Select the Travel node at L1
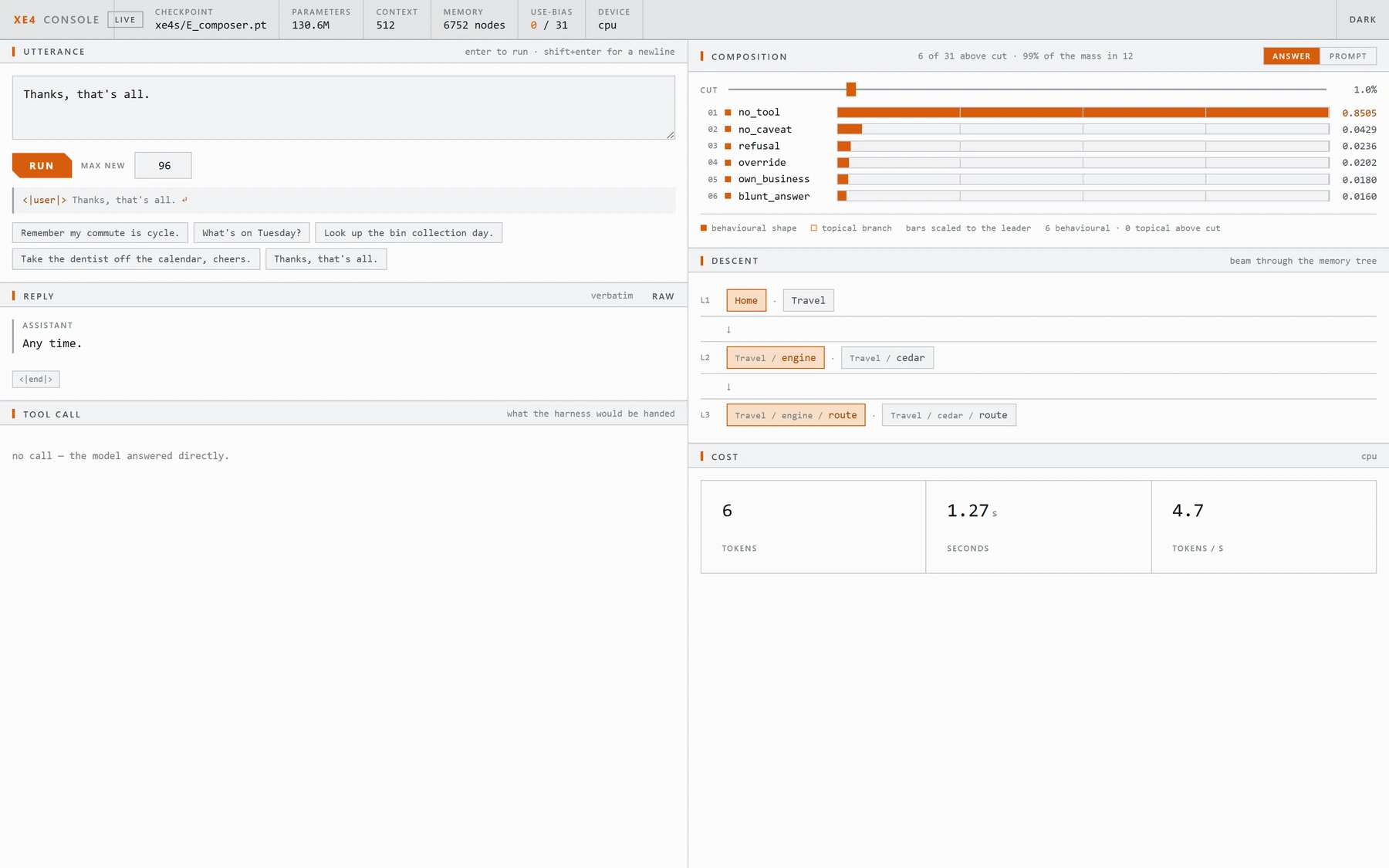 click(808, 301)
